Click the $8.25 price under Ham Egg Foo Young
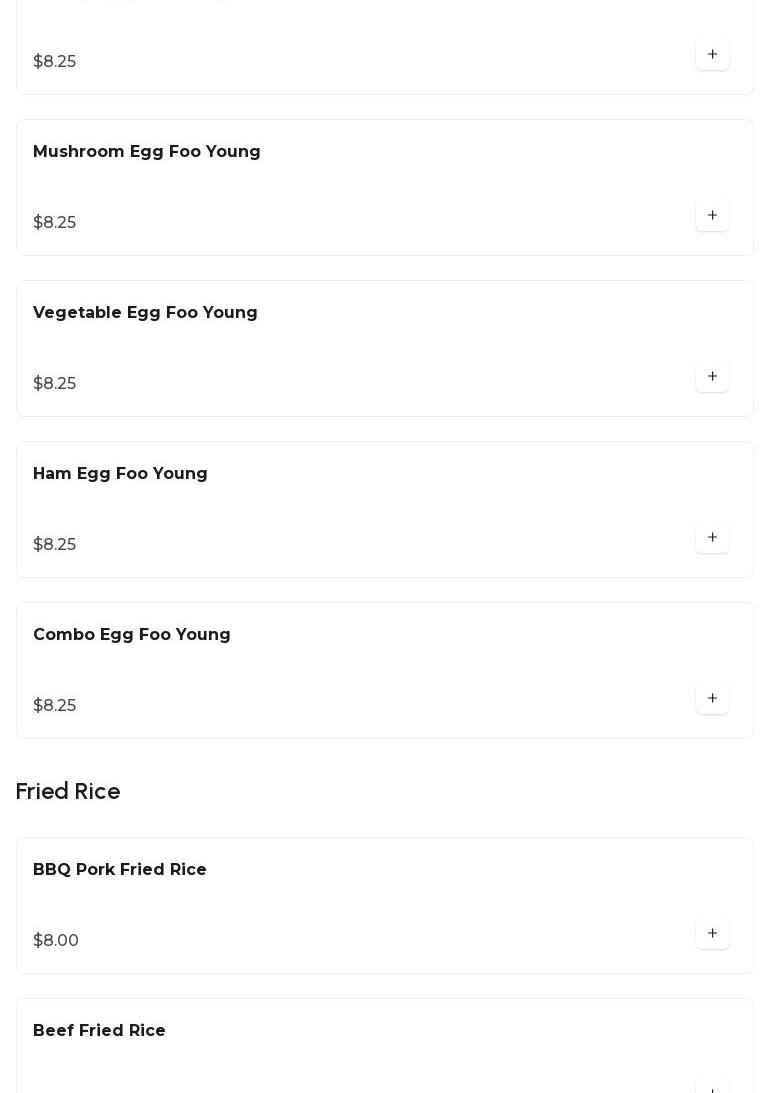This screenshot has width=770, height=1093. coord(55,545)
